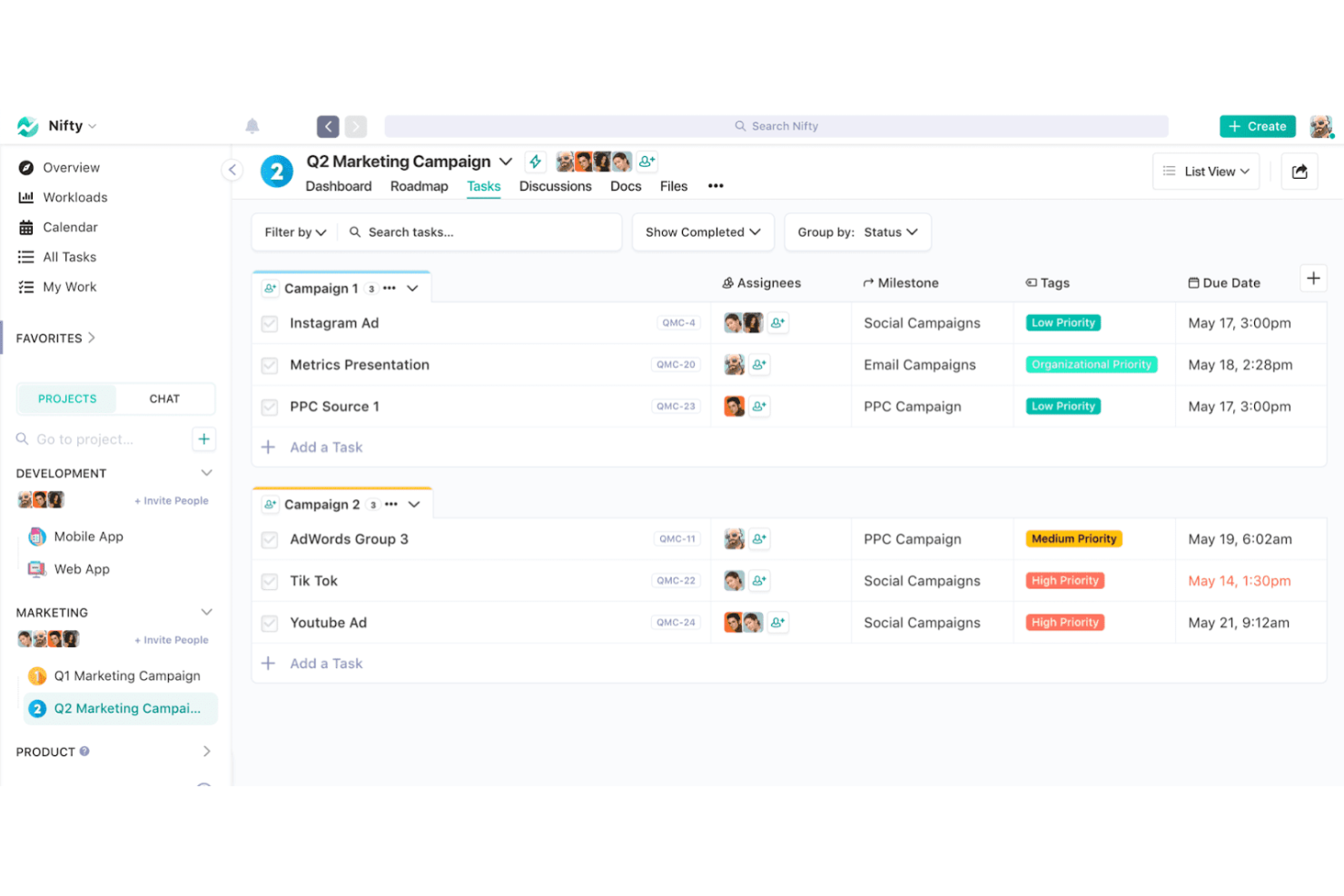Check off Metrics Presentation task
Image resolution: width=1344 pixels, height=896 pixels.
(270, 366)
